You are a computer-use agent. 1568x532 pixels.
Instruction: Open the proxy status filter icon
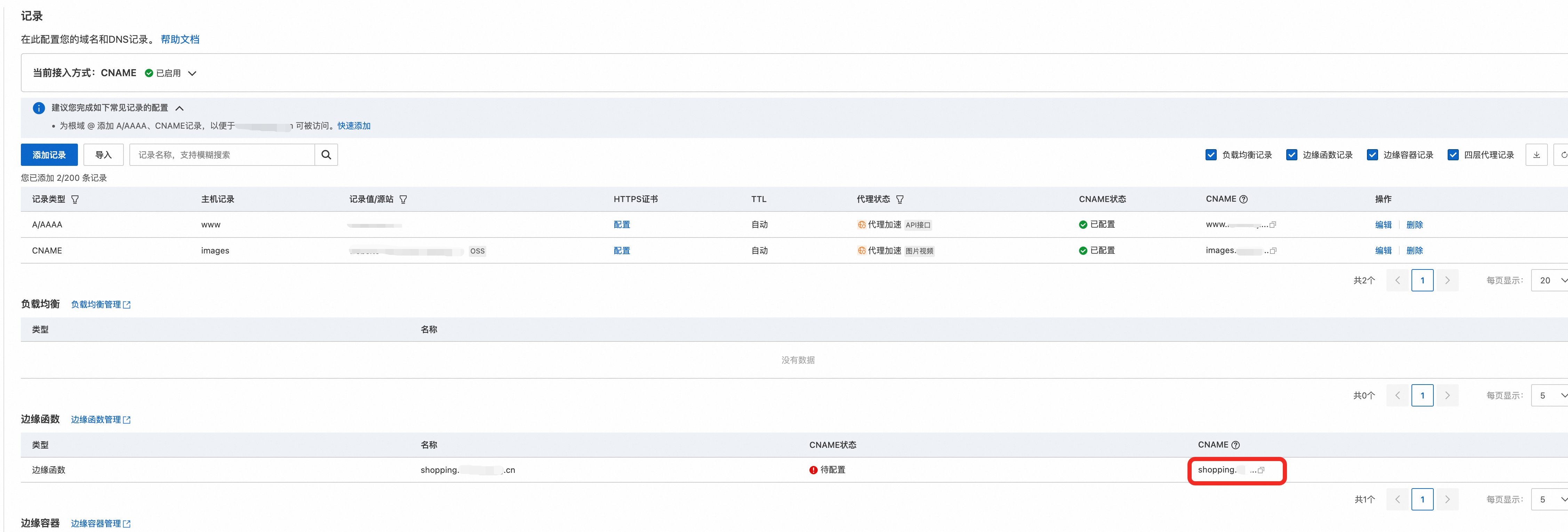click(899, 200)
